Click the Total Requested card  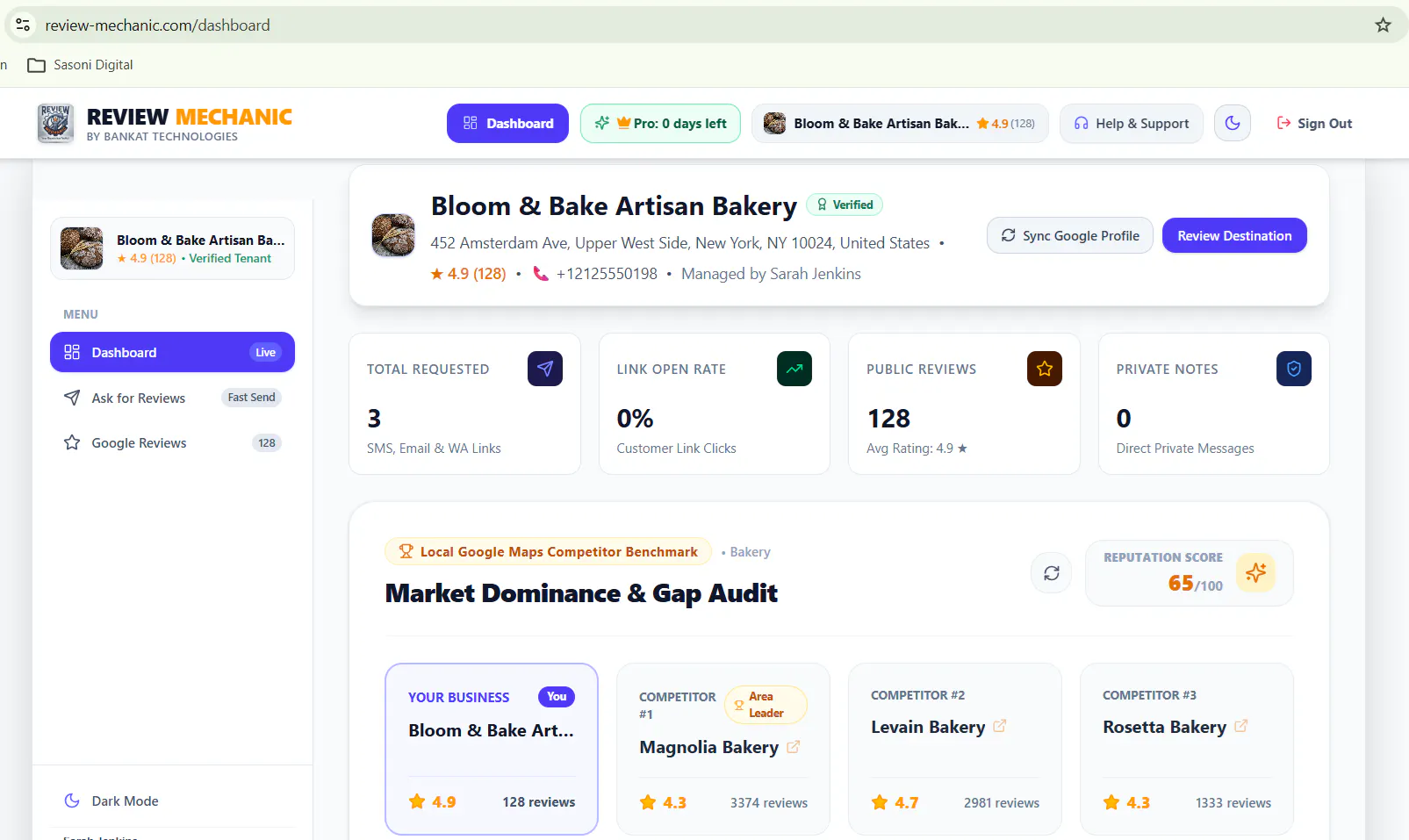[464, 404]
